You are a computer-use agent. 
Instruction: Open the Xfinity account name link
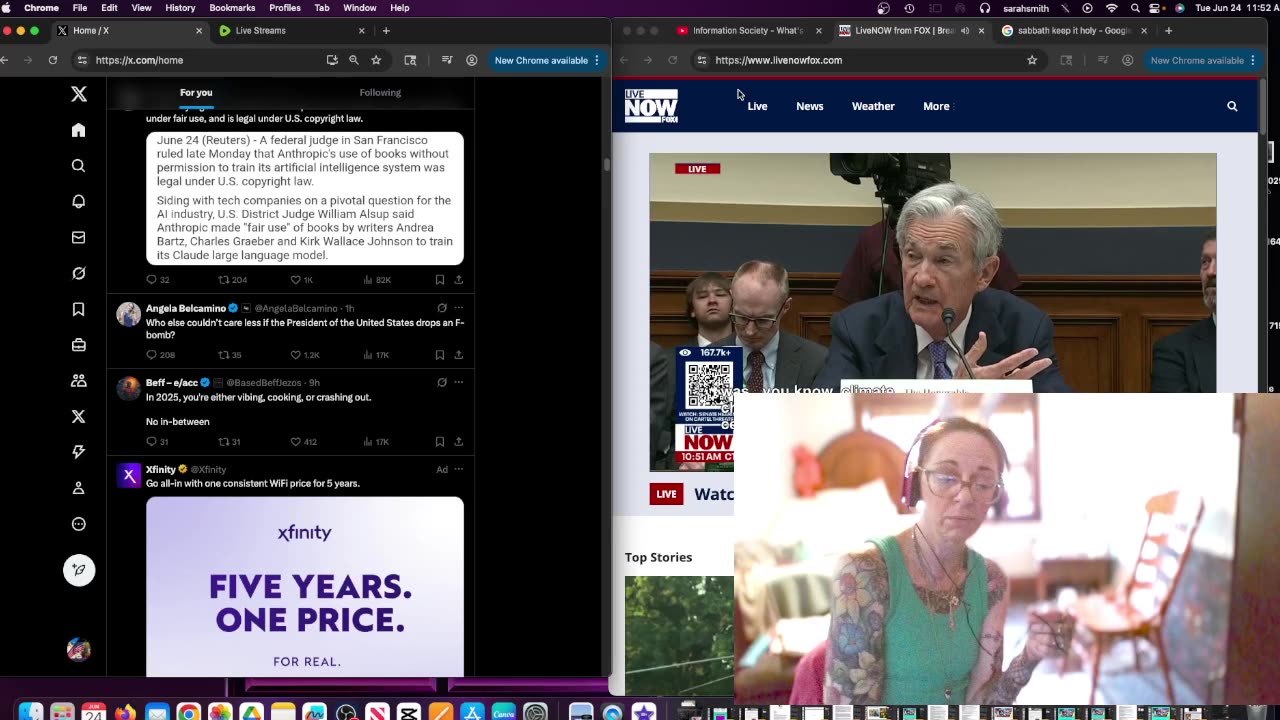pos(161,469)
